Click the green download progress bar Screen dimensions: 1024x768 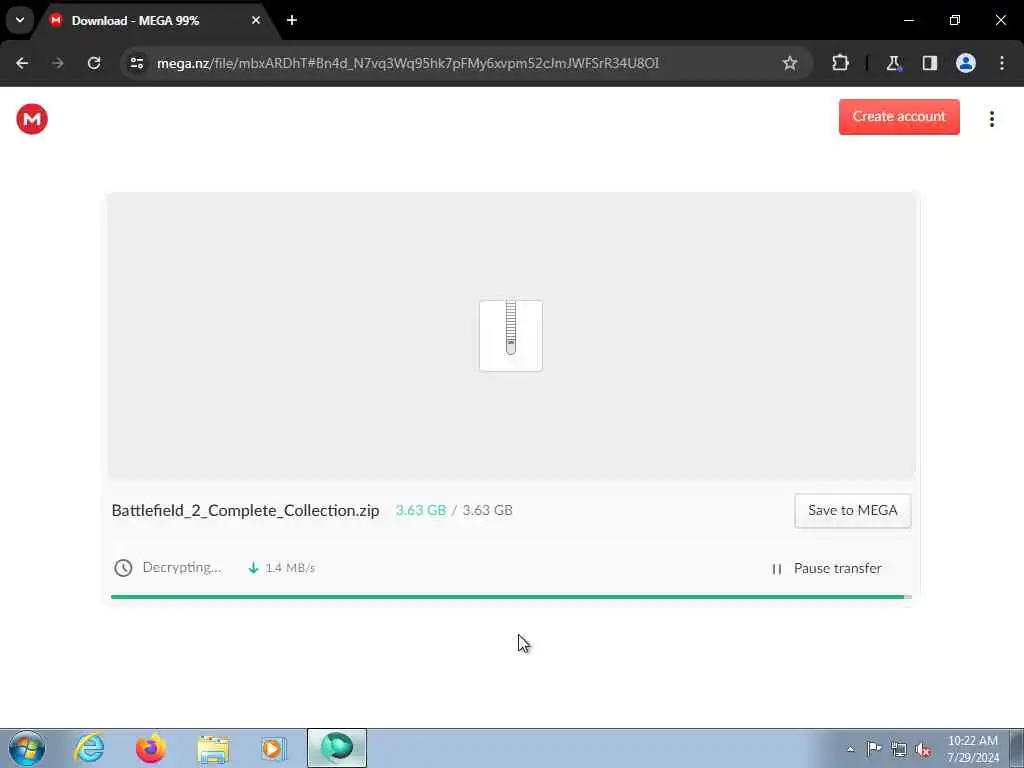(511, 597)
